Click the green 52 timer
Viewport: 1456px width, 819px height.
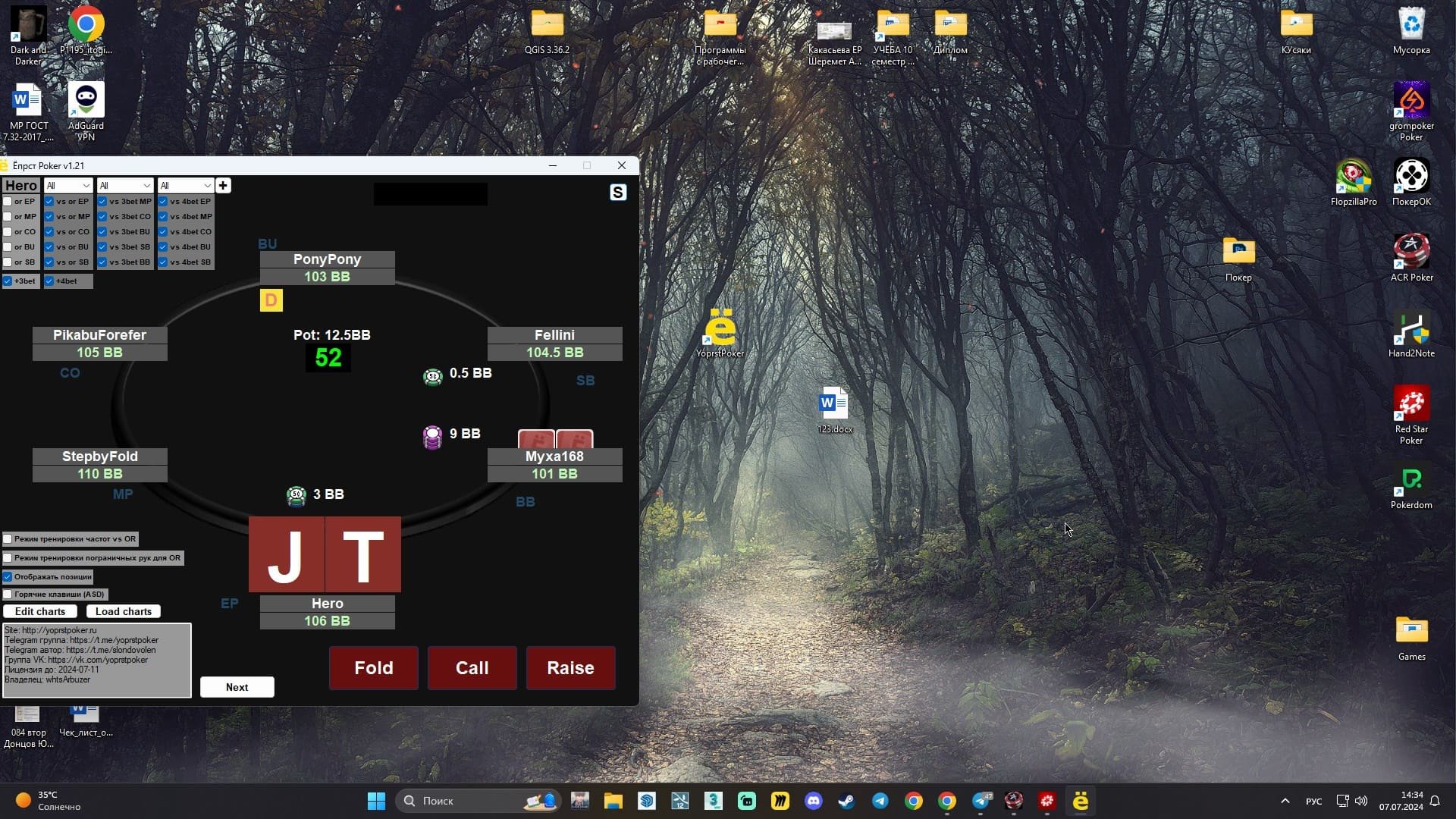click(x=328, y=358)
